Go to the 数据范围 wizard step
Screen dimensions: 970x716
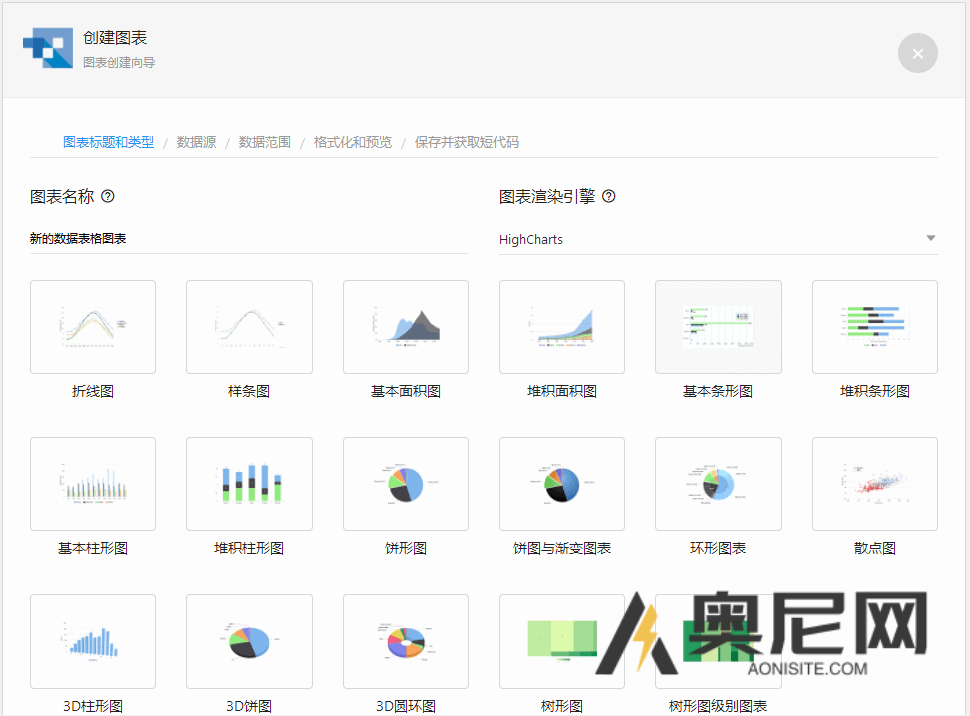(265, 142)
